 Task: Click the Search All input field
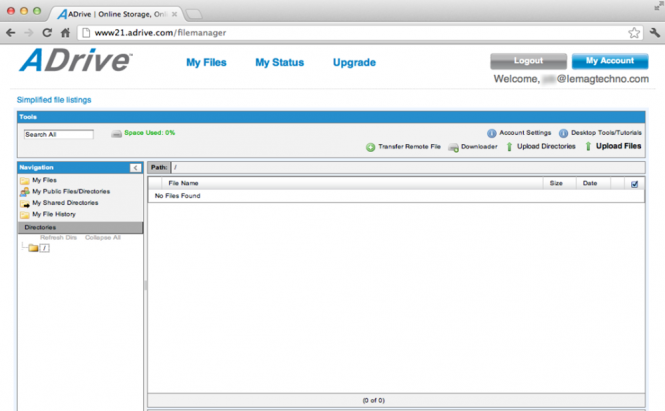(x=59, y=134)
